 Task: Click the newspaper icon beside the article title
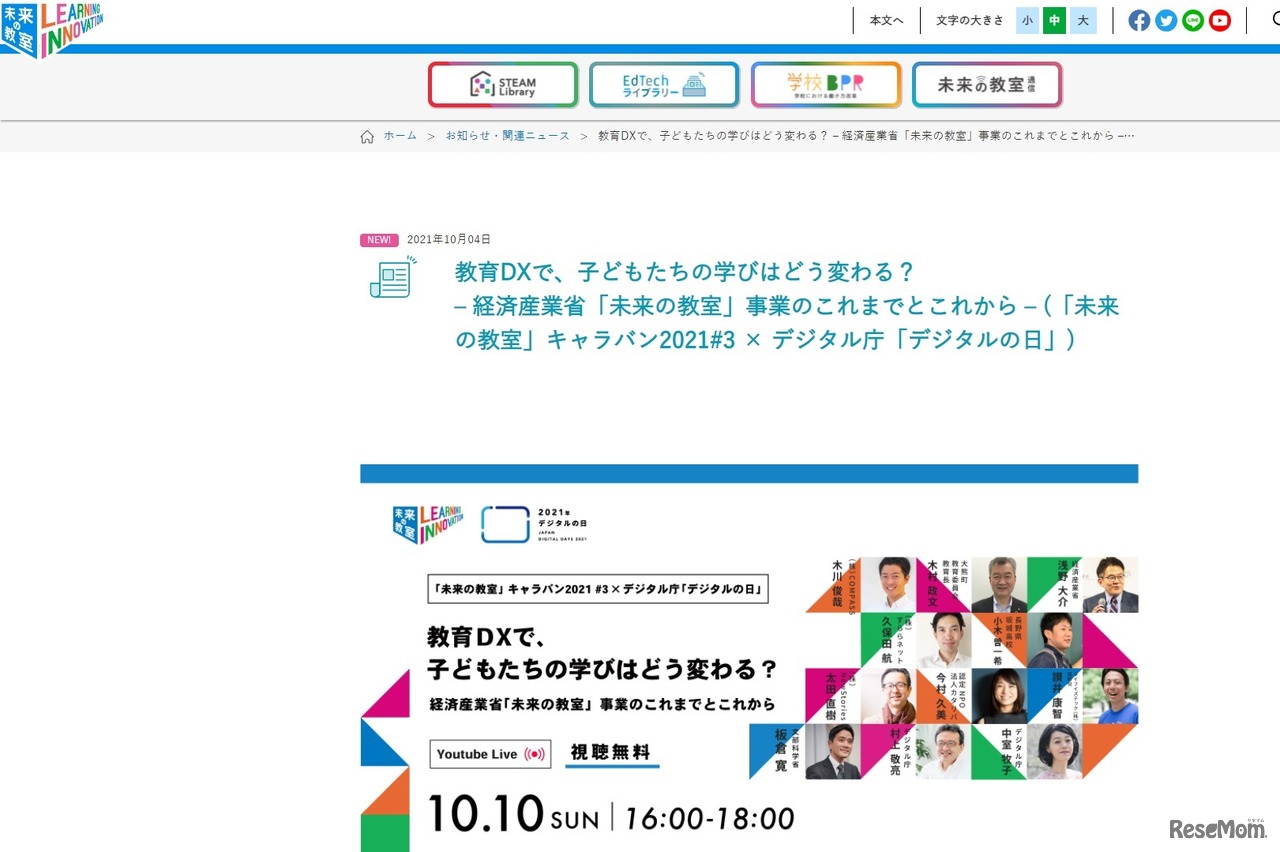[x=390, y=276]
